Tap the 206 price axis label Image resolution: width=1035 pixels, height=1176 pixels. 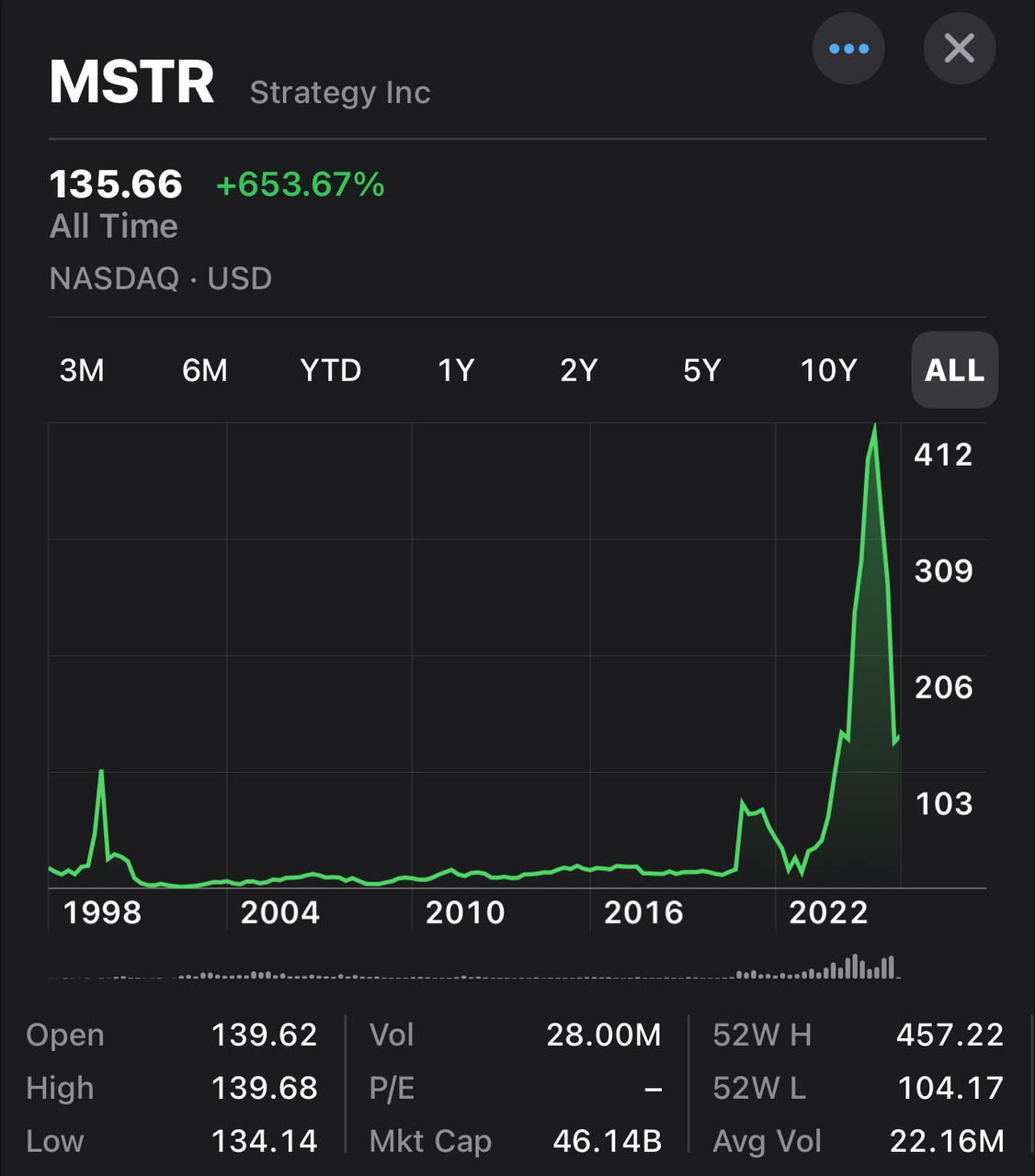(x=943, y=687)
